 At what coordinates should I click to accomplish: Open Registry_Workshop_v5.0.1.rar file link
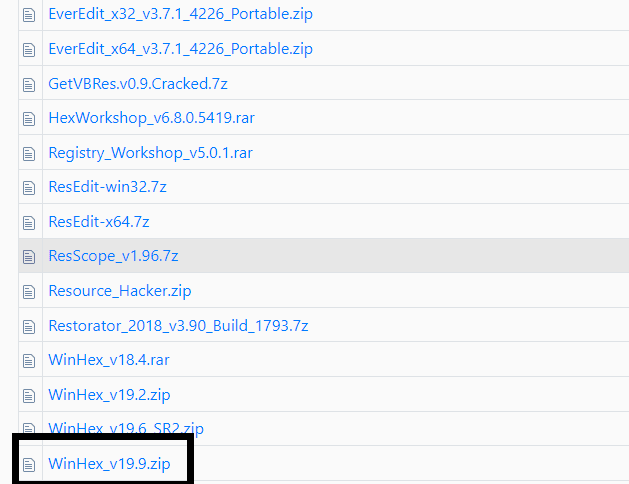click(x=150, y=153)
